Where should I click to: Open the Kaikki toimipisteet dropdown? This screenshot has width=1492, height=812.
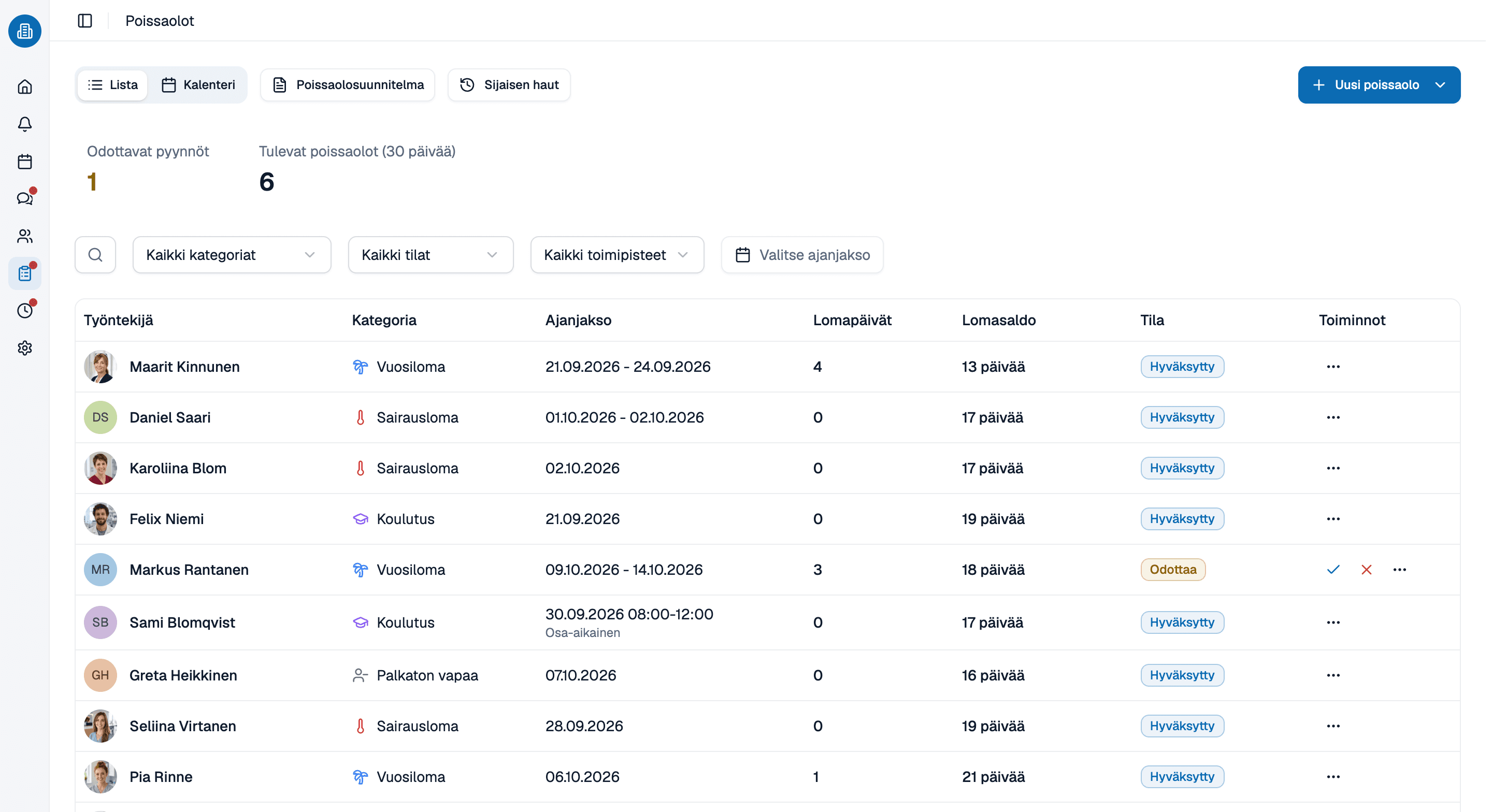pos(617,255)
